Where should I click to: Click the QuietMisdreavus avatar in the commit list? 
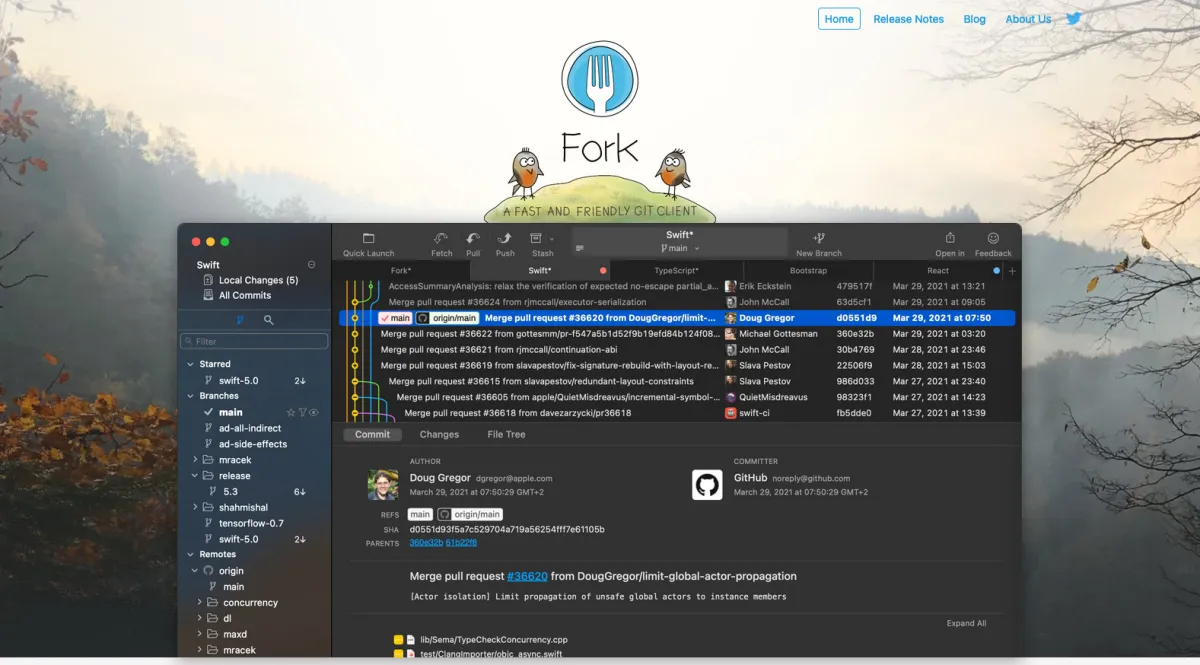point(731,397)
